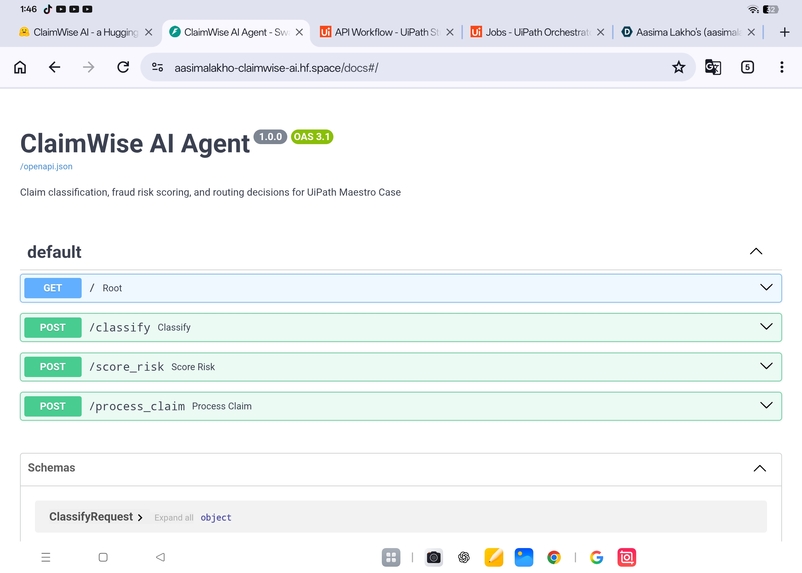
Task: Tap the Android back triangle button
Action: point(160,557)
